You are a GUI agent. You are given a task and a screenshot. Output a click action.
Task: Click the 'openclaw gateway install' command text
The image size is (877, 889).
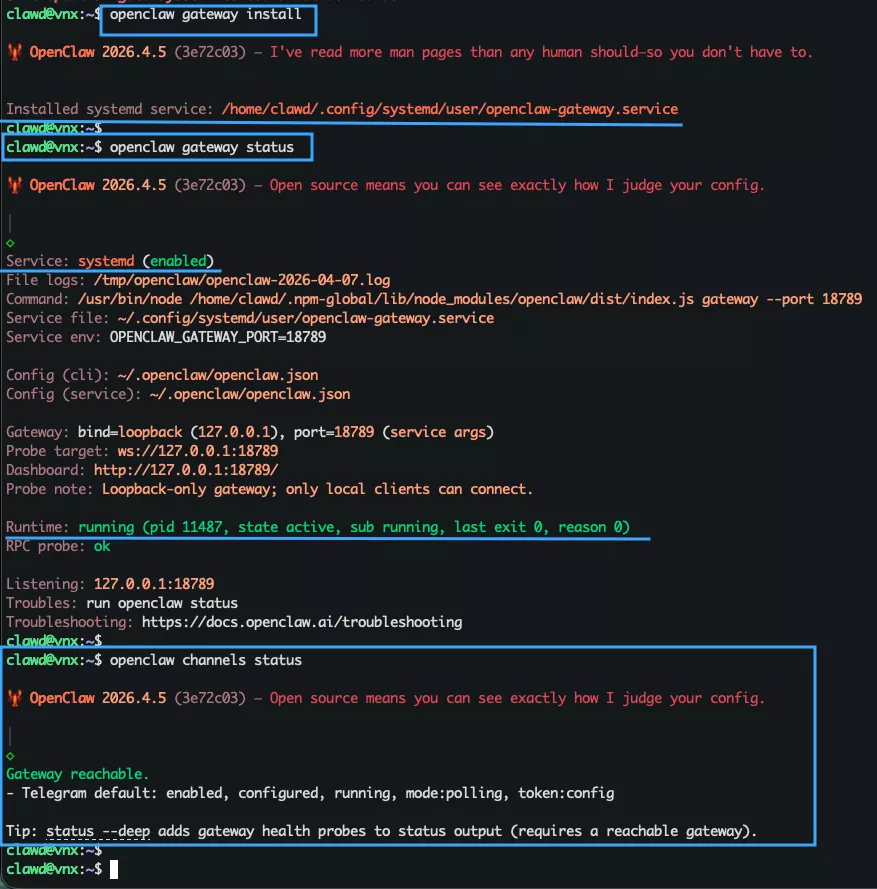(205, 14)
